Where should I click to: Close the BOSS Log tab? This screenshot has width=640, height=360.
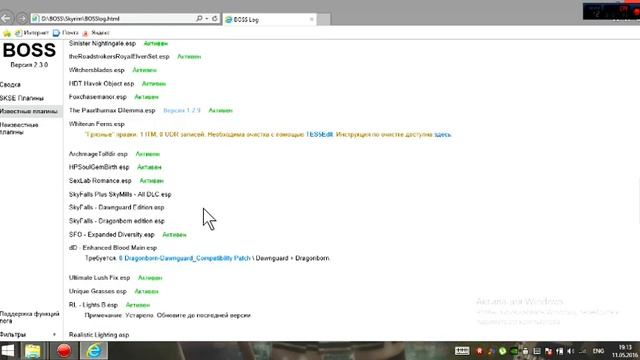pyautogui.click(x=312, y=19)
